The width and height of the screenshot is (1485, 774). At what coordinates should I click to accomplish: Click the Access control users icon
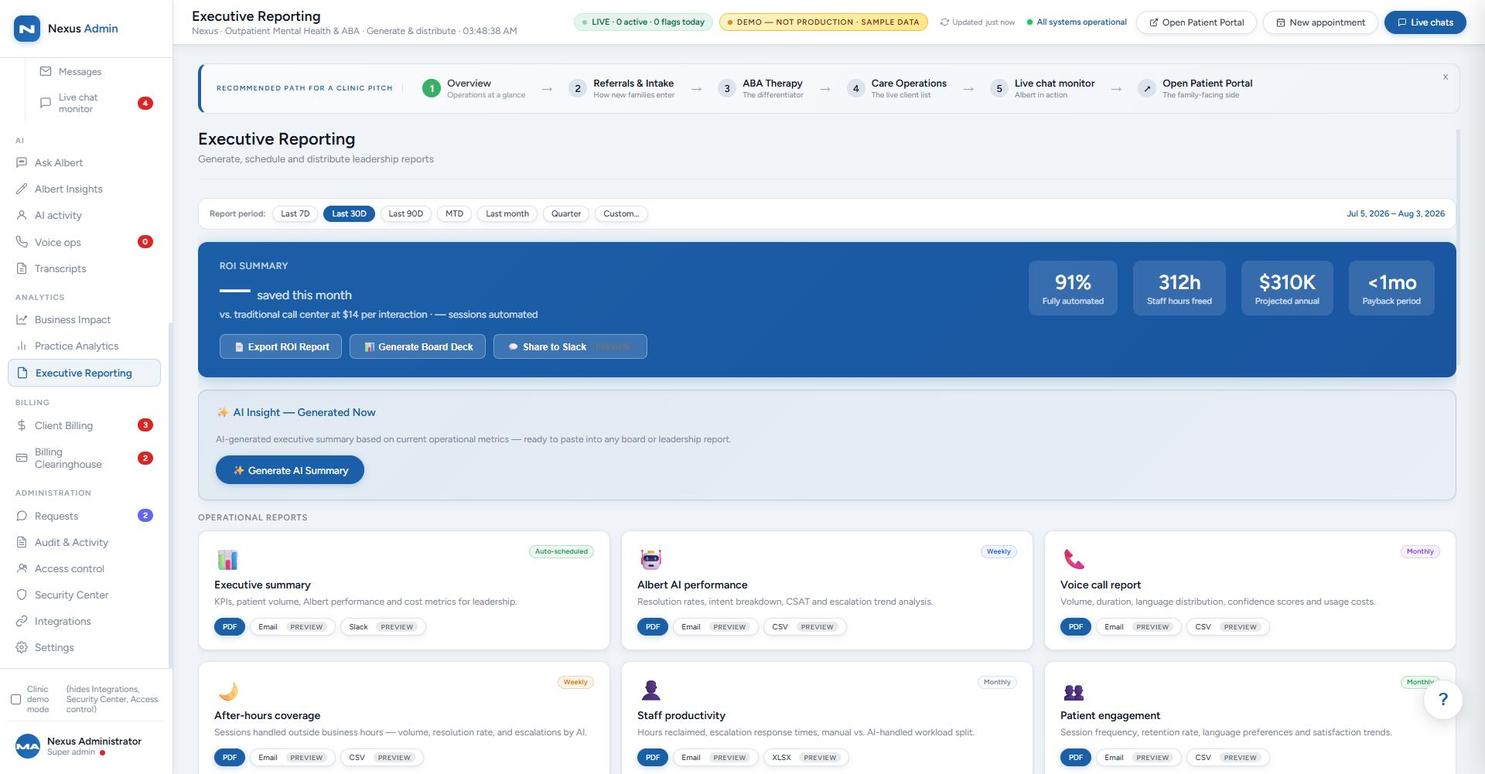coord(22,569)
